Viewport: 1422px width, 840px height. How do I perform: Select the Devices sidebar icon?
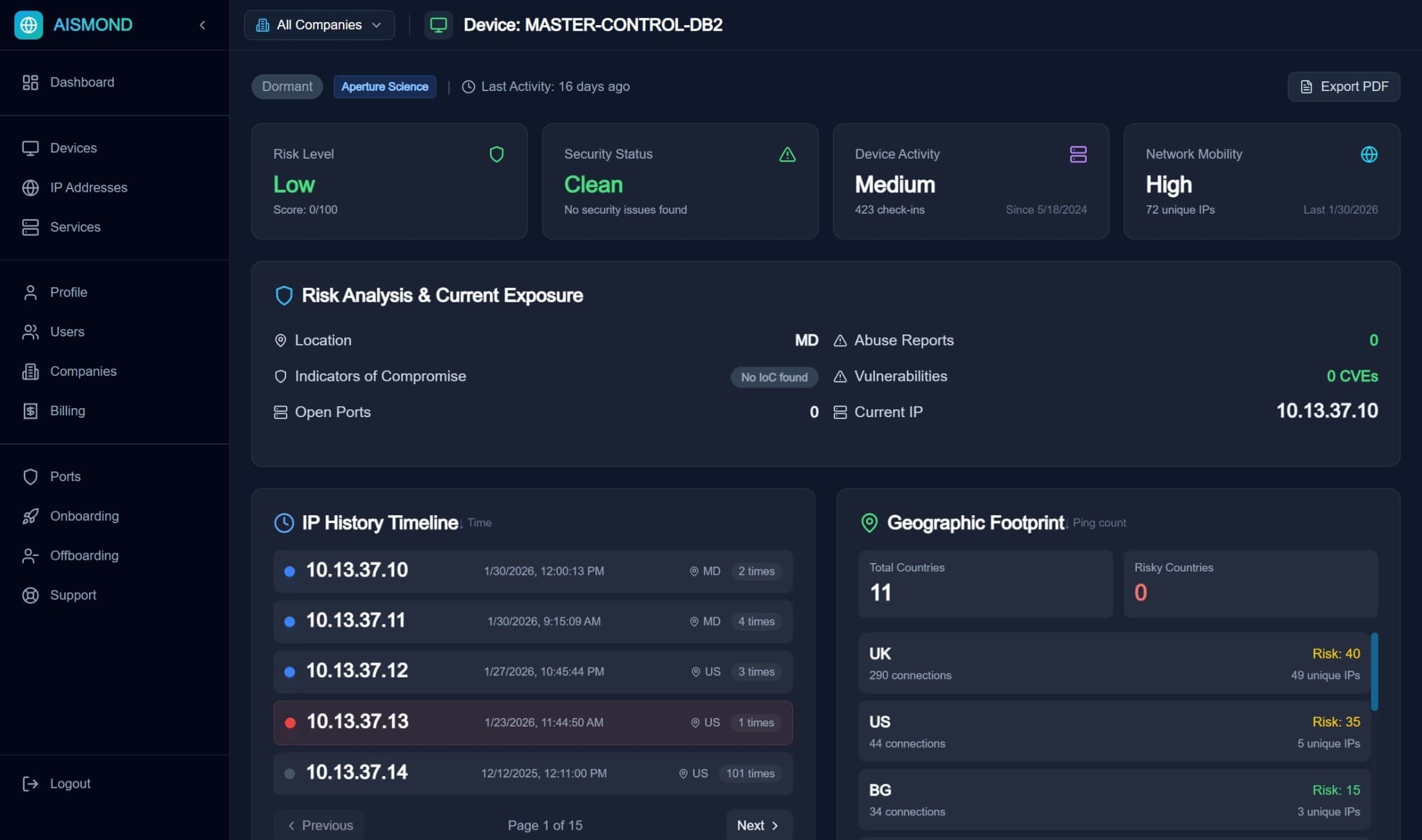click(30, 148)
